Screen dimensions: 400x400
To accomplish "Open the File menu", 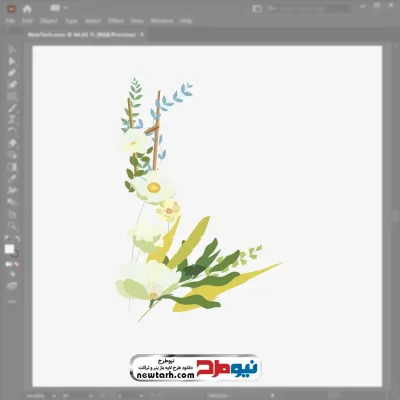I will click(x=10, y=21).
